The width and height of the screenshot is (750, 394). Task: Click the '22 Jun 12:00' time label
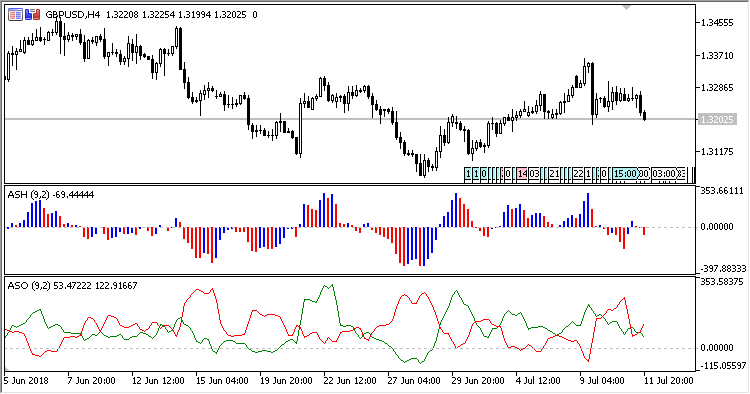(350, 381)
